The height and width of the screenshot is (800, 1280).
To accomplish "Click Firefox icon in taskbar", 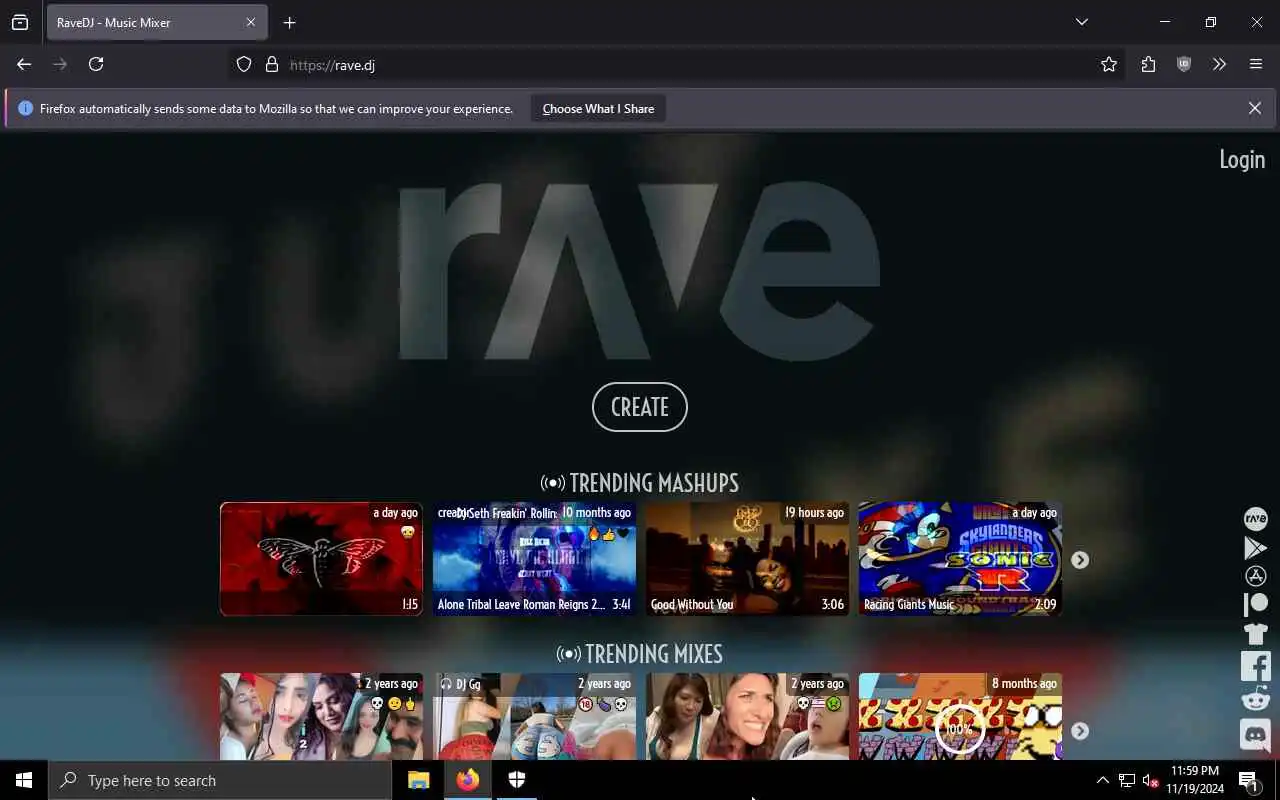I will point(468,780).
